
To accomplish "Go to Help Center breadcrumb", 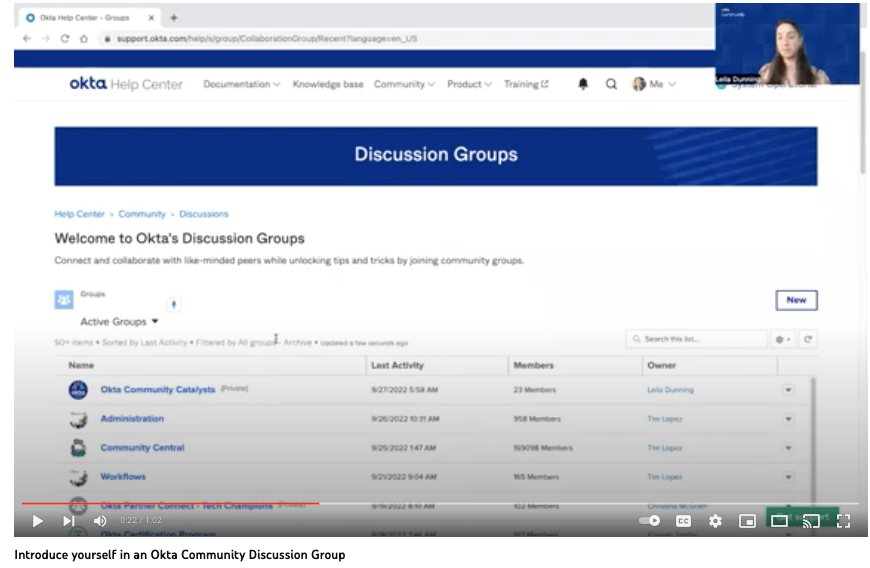I will 79,214.
